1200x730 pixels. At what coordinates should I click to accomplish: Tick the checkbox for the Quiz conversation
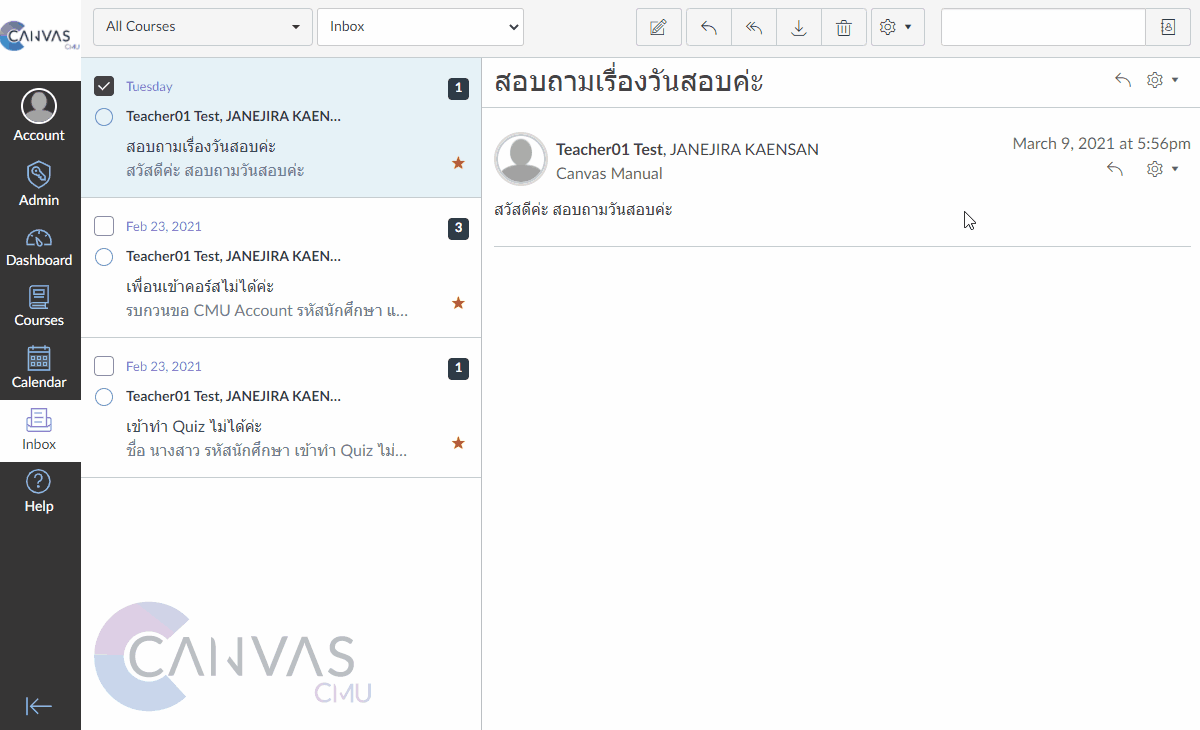104,366
